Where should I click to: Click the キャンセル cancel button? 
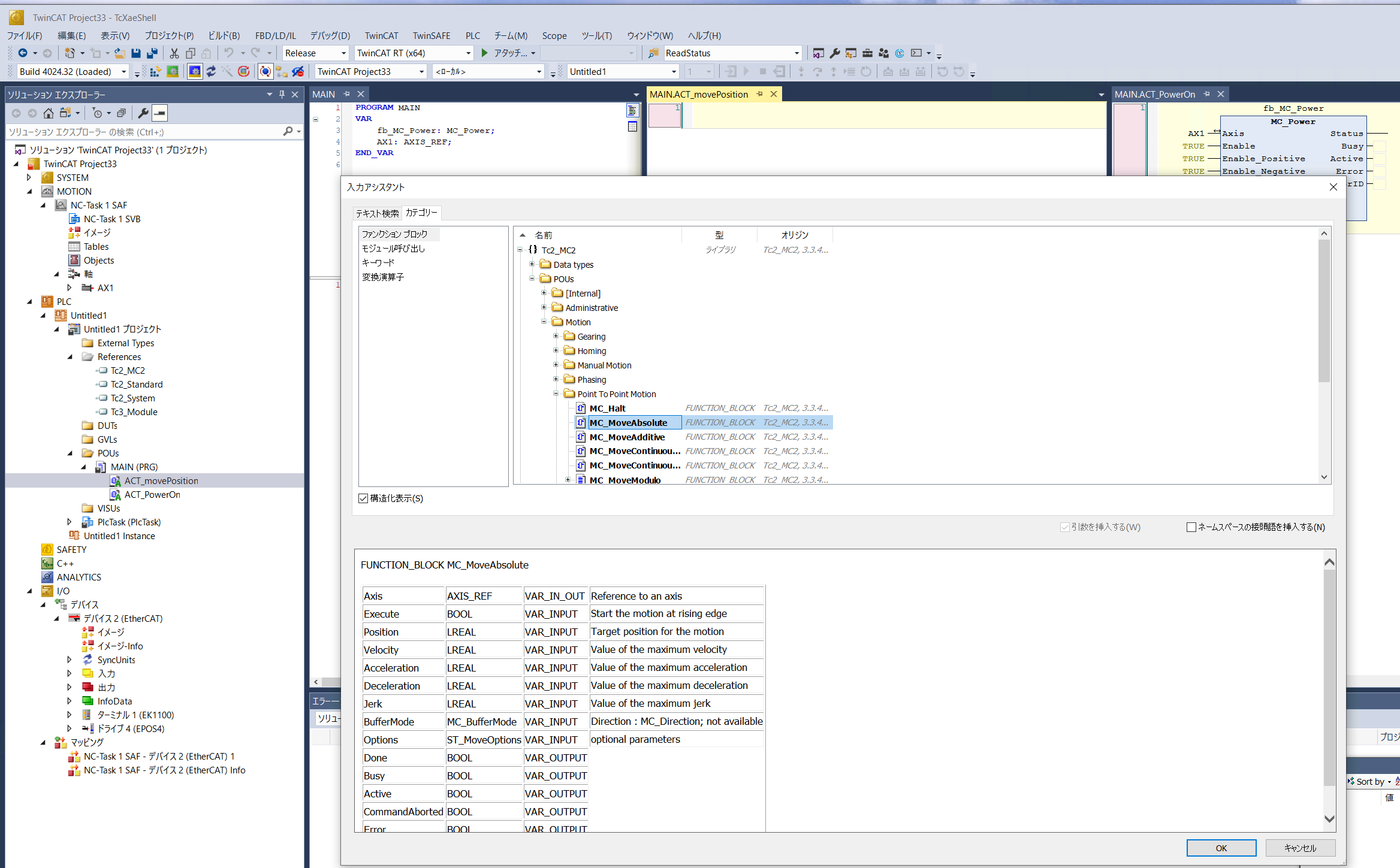pos(1300,848)
